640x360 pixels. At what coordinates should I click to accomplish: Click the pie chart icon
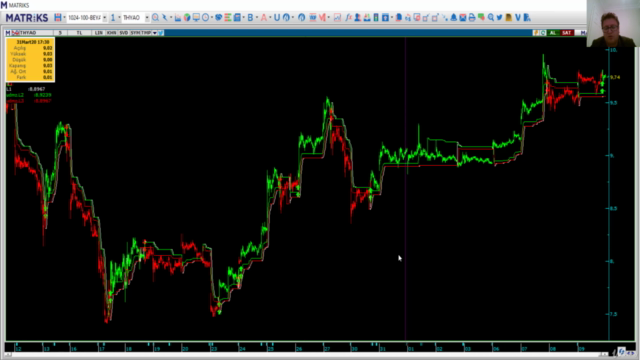(187, 18)
